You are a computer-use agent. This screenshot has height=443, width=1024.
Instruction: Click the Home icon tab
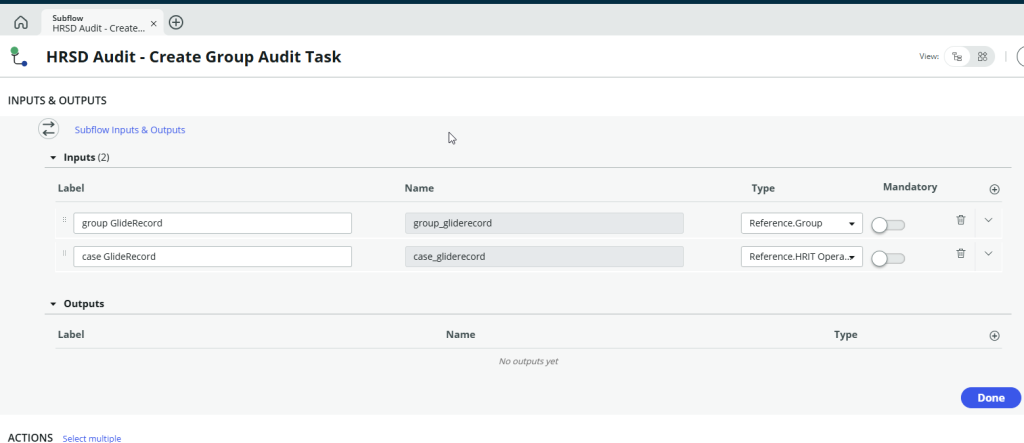20,22
